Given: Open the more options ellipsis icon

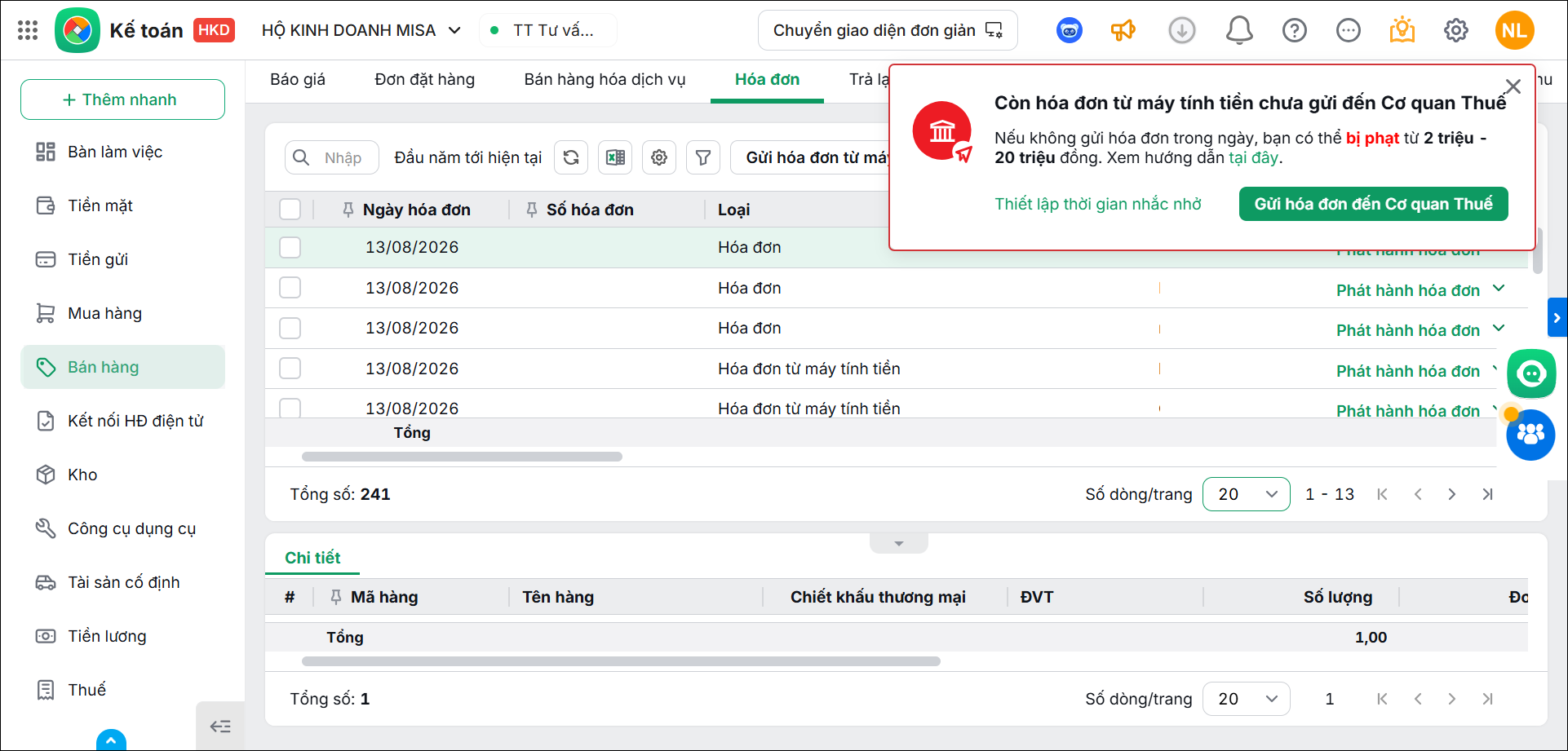Looking at the screenshot, I should coord(1349,31).
